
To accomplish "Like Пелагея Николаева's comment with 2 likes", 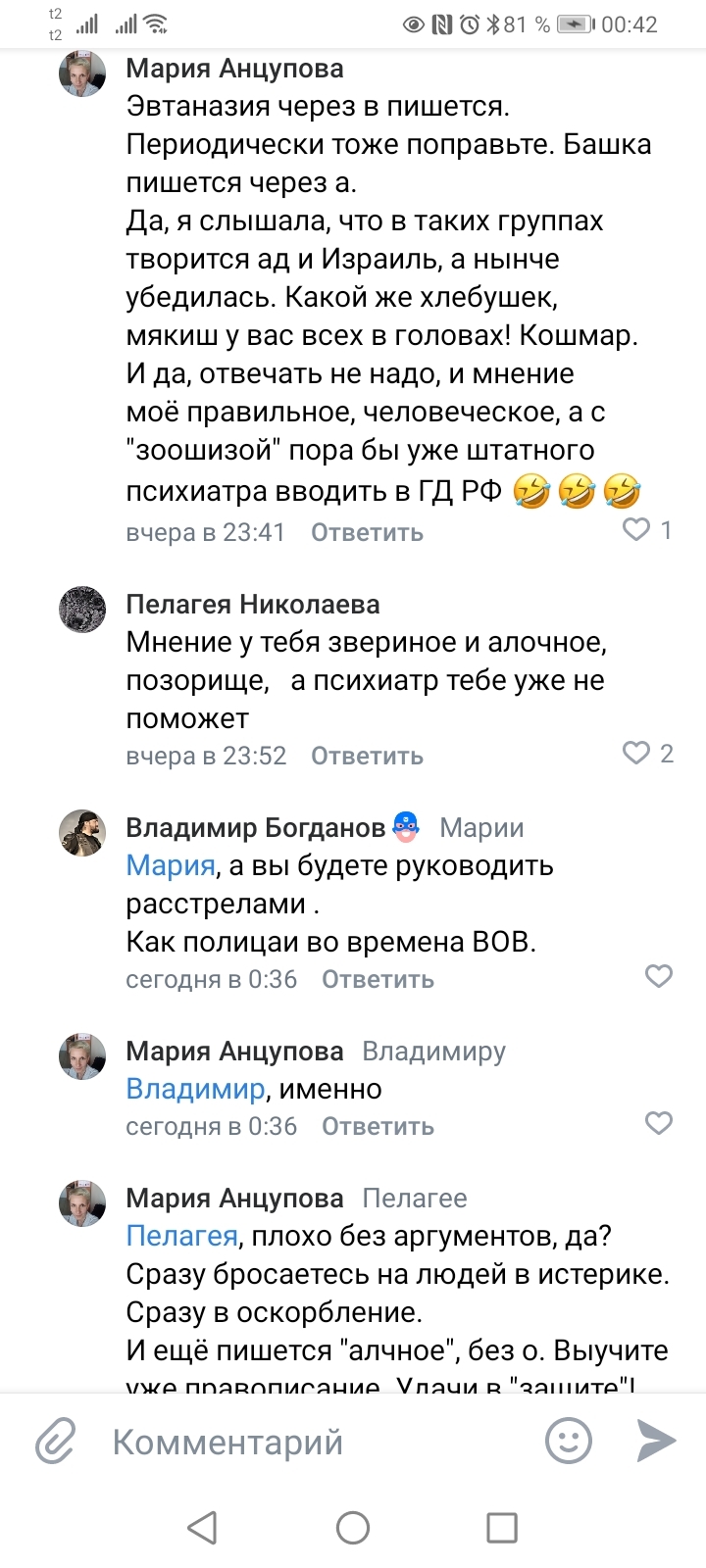I will (x=637, y=753).
